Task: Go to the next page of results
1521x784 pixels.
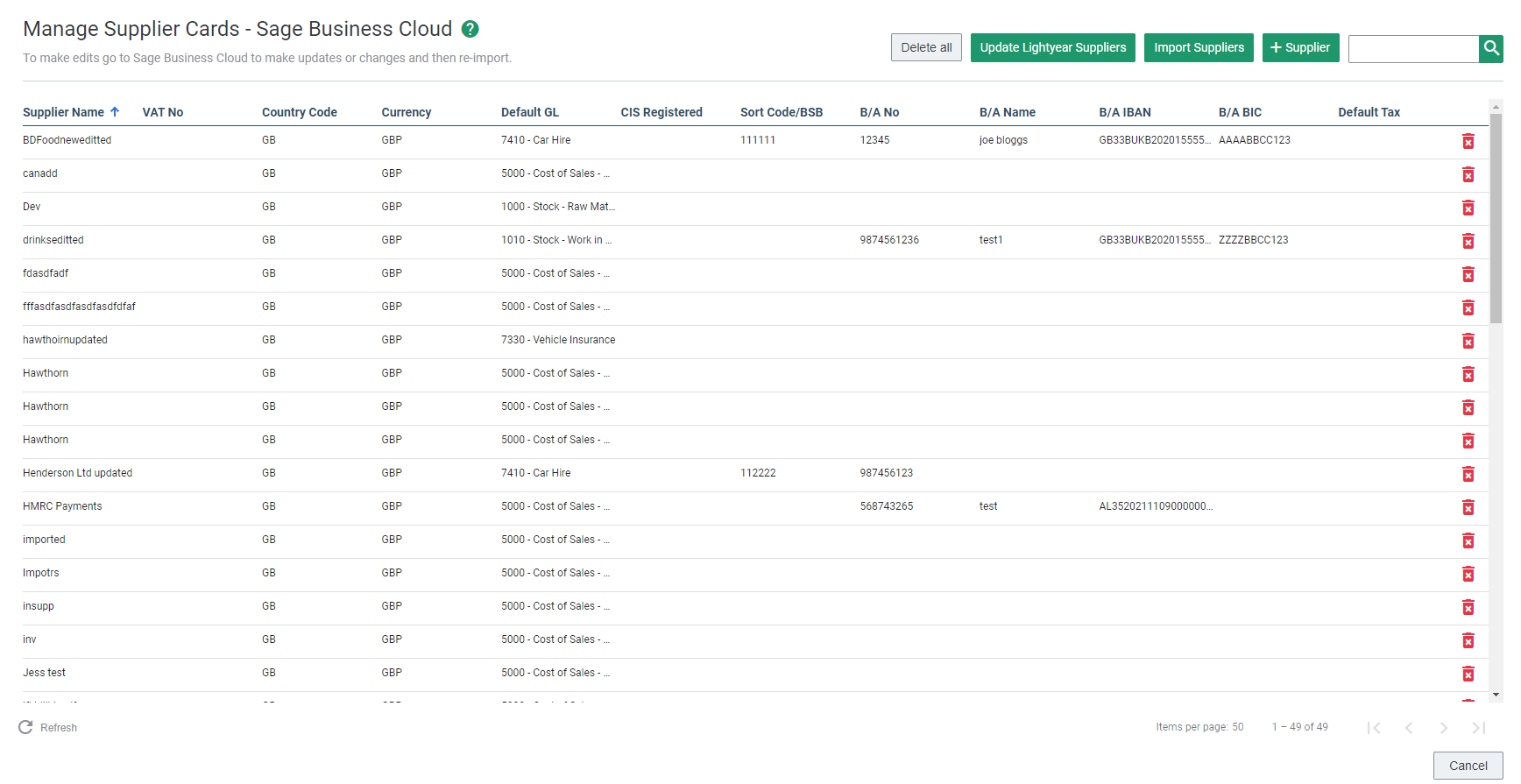Action: pyautogui.click(x=1444, y=728)
